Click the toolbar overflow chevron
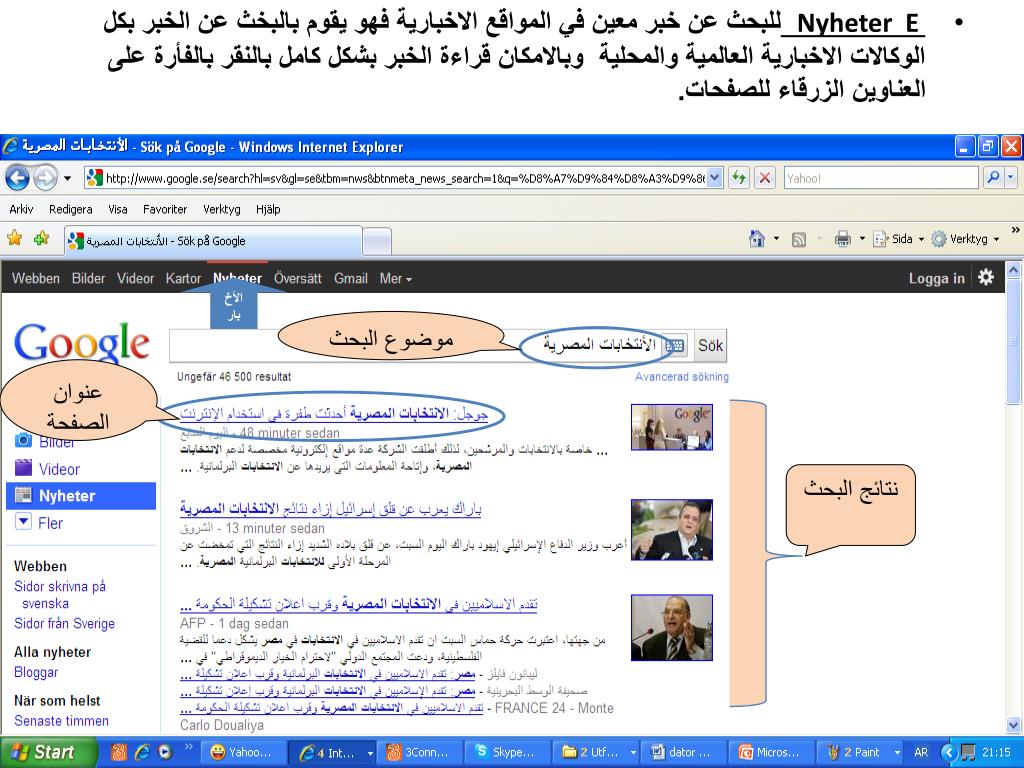Screen dimensions: 1024x768 click(x=1015, y=230)
